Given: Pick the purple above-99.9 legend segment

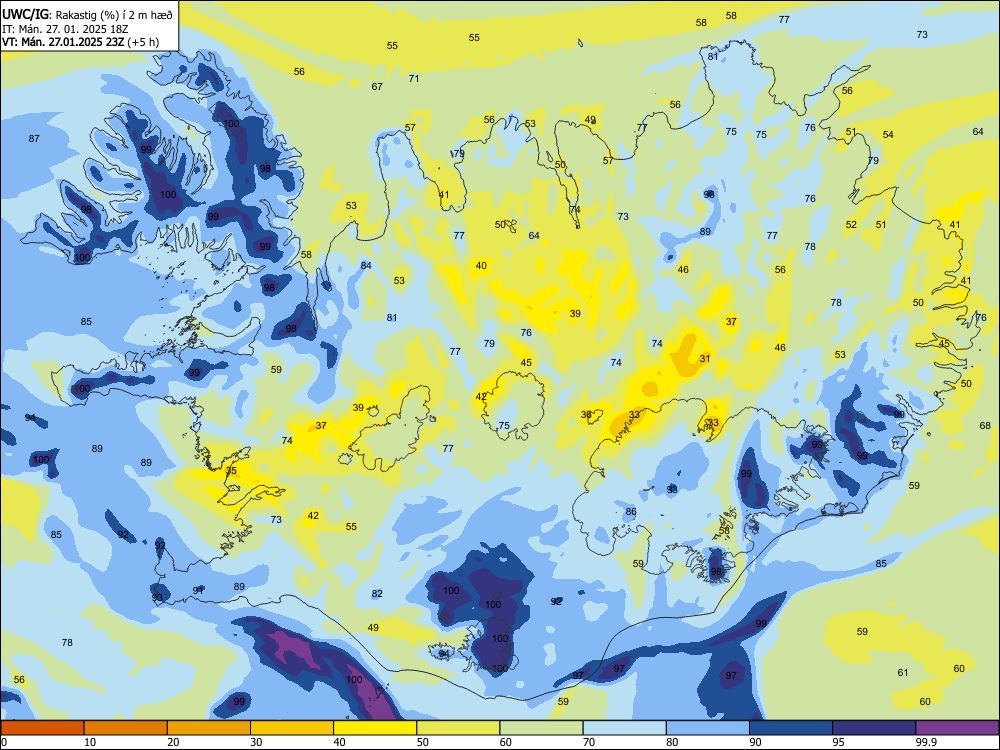Looking at the screenshot, I should pos(957,728).
